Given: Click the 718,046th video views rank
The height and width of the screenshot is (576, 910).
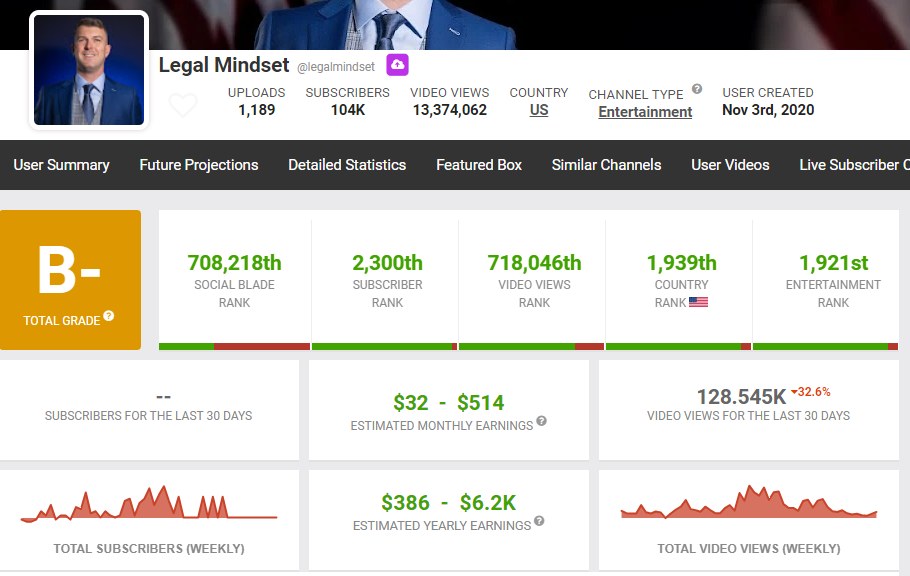Looking at the screenshot, I should pos(534,263).
